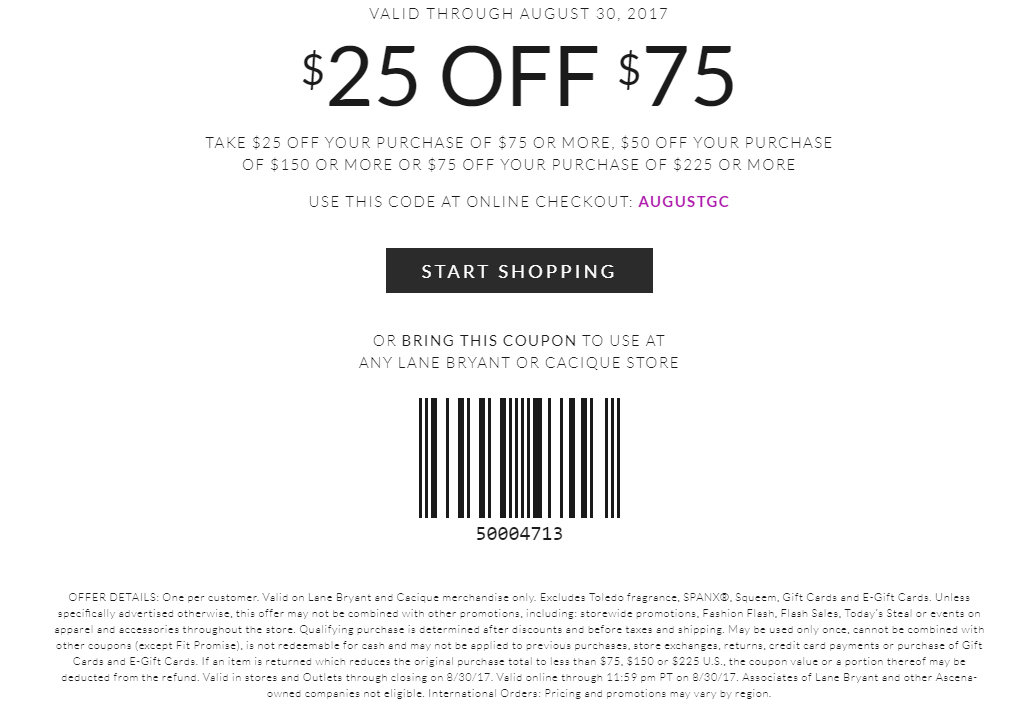Viewport: 1035px width, 707px height.
Task: Click the bold BRING THIS COUPON text
Action: pos(488,341)
